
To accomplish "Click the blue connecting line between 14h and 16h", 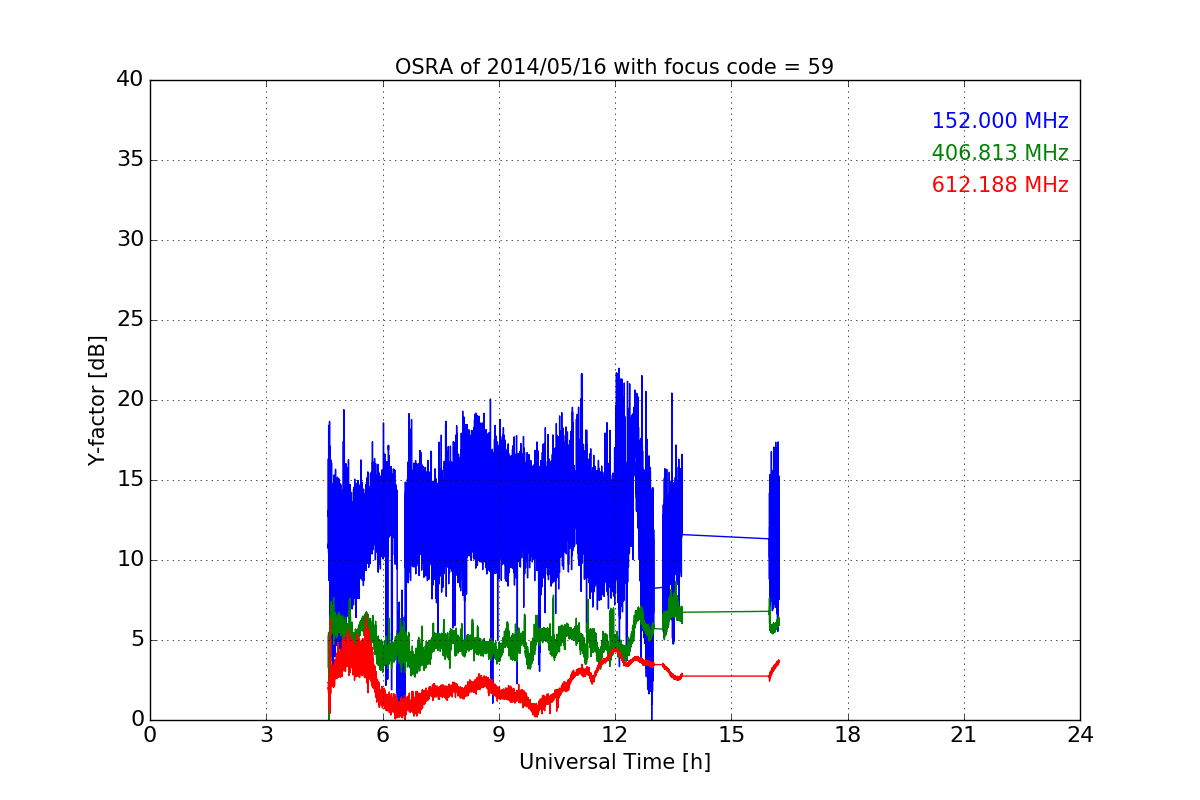I will click(x=726, y=536).
